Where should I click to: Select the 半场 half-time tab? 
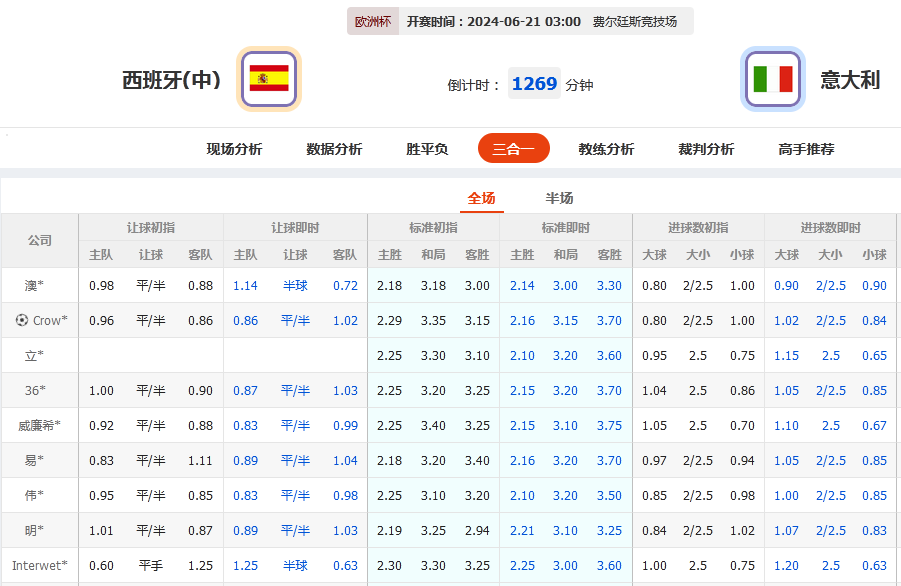click(558, 198)
